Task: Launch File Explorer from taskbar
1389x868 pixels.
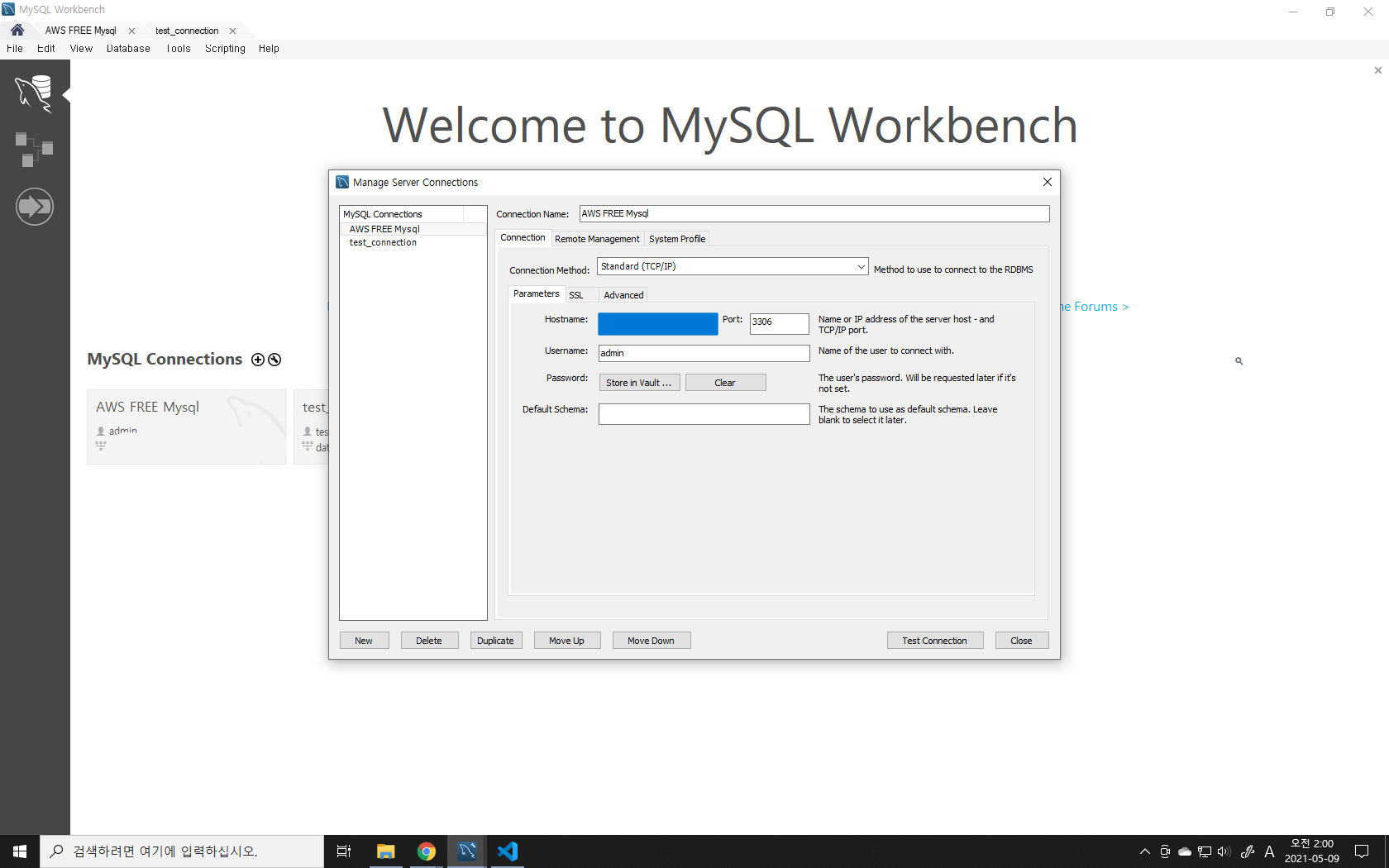Action: click(385, 851)
